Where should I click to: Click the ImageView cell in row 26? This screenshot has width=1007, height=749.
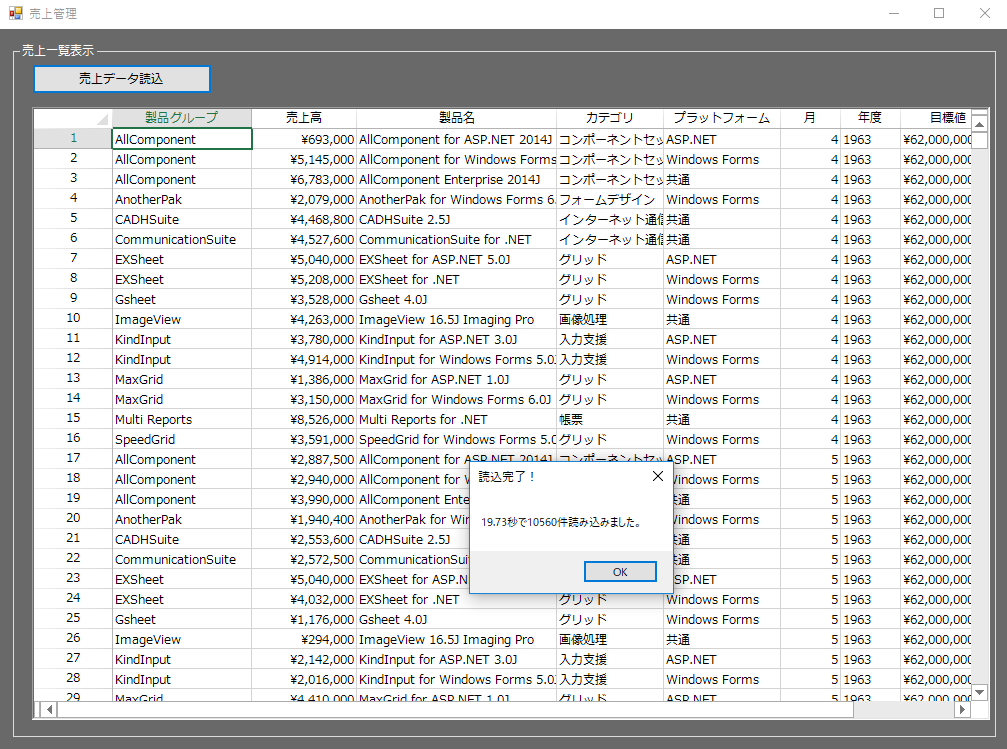pos(182,639)
